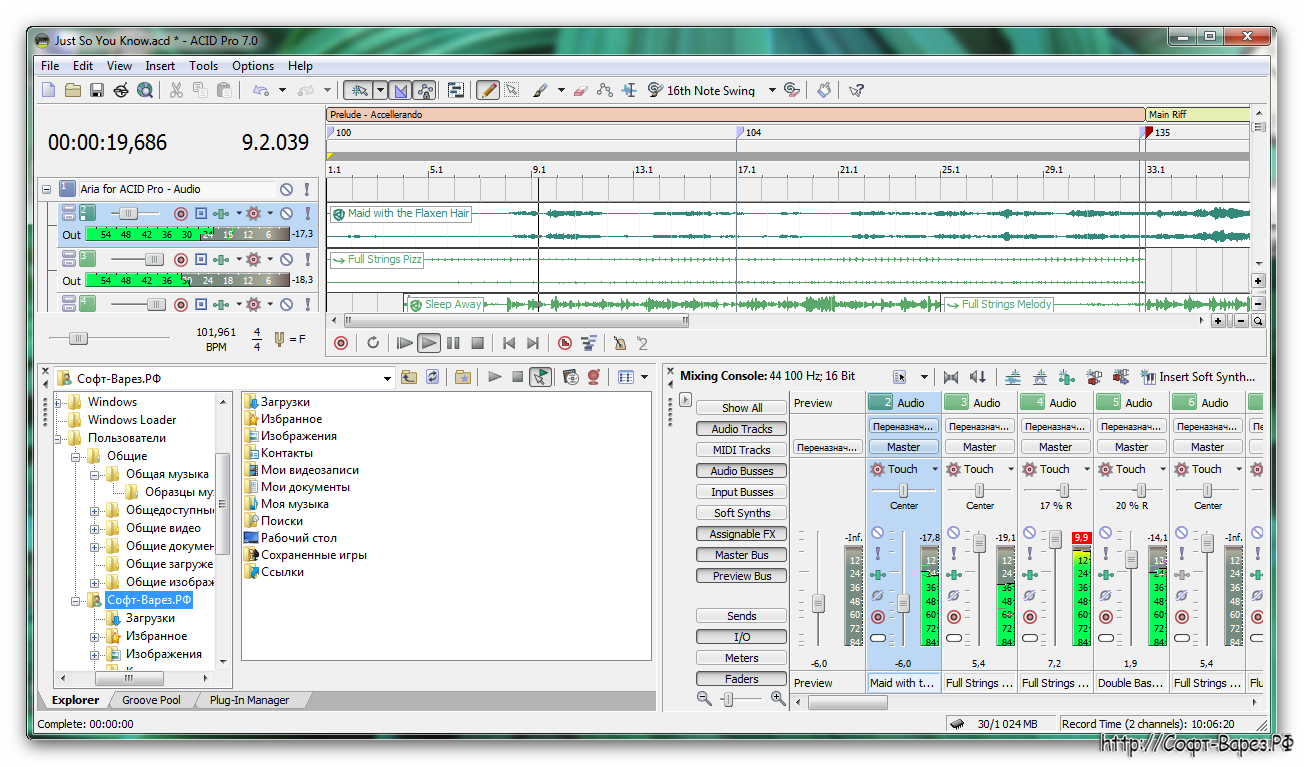Select the Selection tool beside the pencil
The height and width of the screenshot is (767, 1304).
[x=512, y=90]
